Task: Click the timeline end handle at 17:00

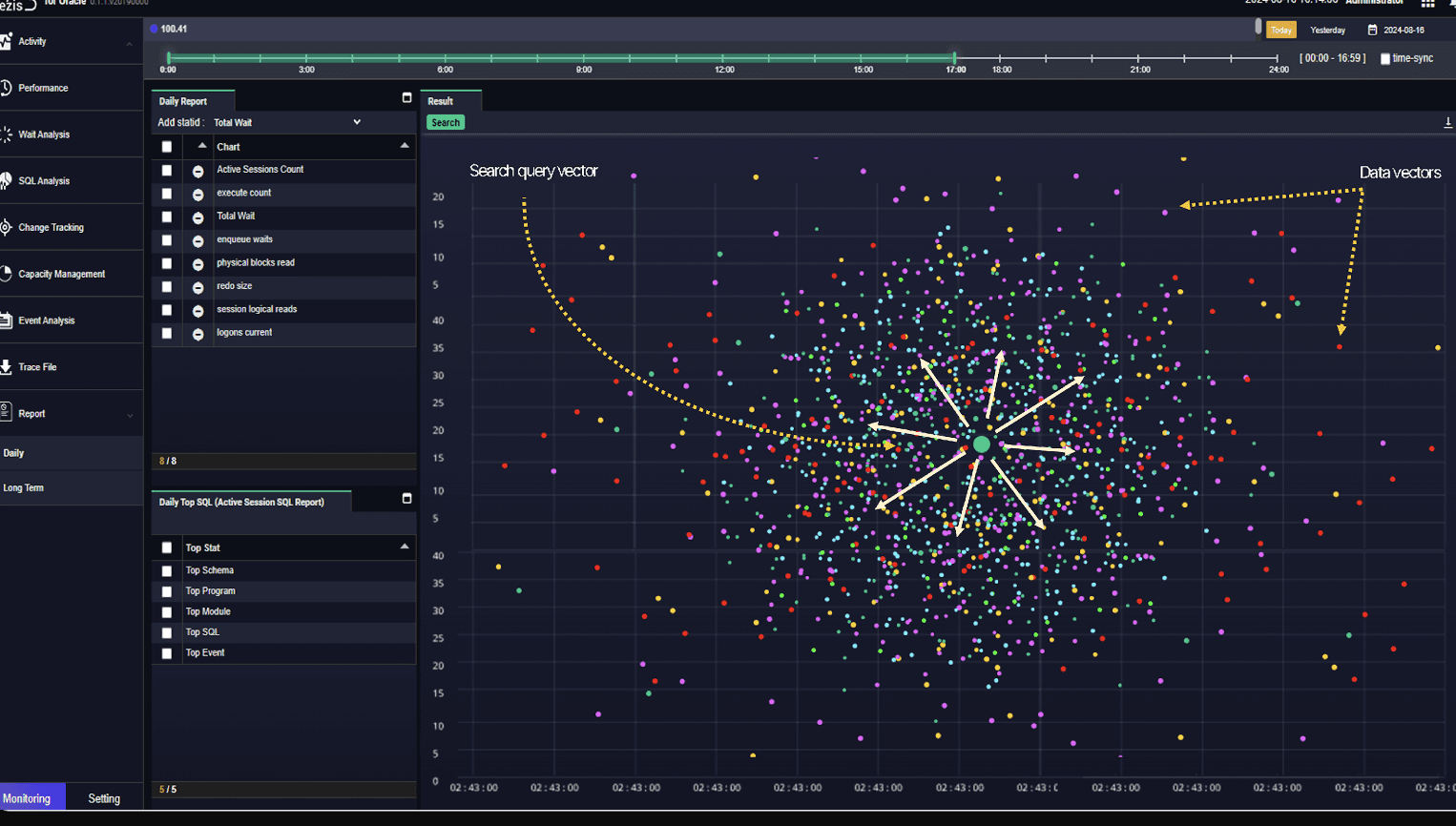Action: click(x=954, y=58)
